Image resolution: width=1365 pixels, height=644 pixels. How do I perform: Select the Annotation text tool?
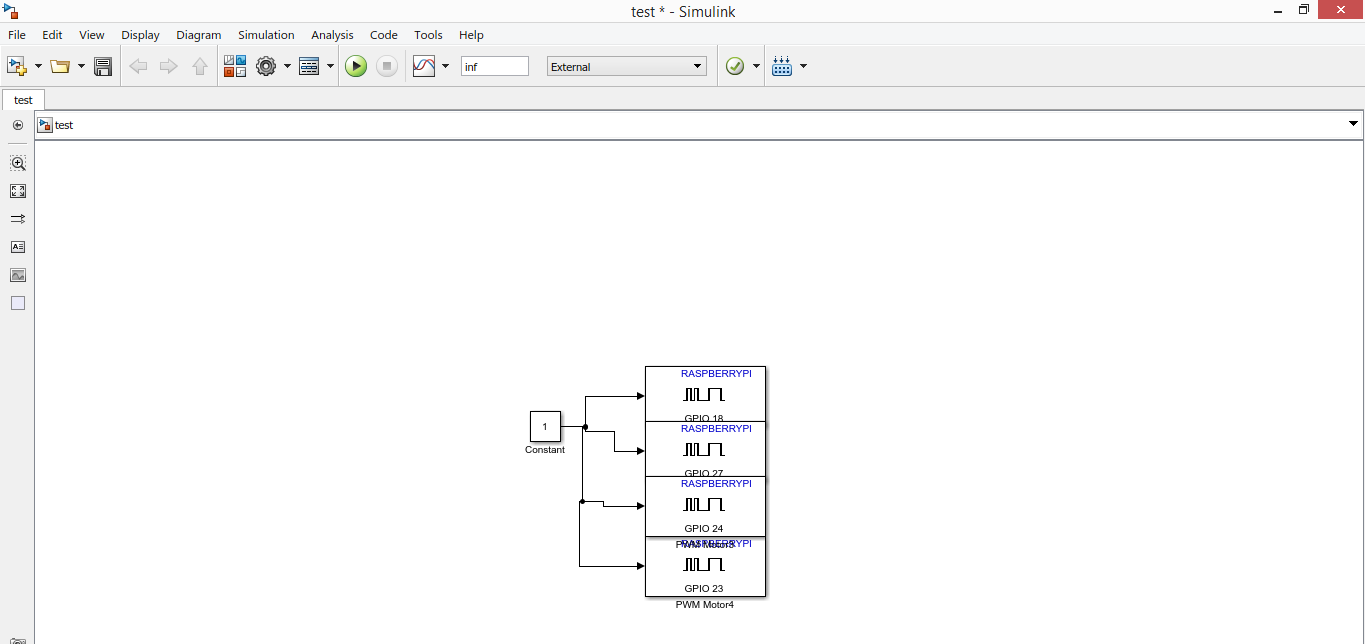pos(18,247)
